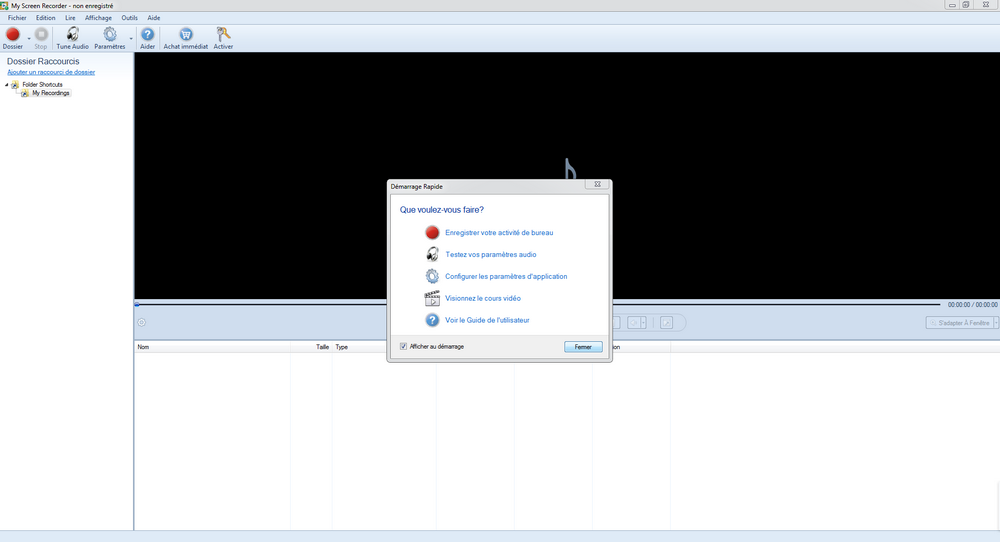This screenshot has width=1000, height=542.
Task: Open the Lire menu
Action: point(70,18)
